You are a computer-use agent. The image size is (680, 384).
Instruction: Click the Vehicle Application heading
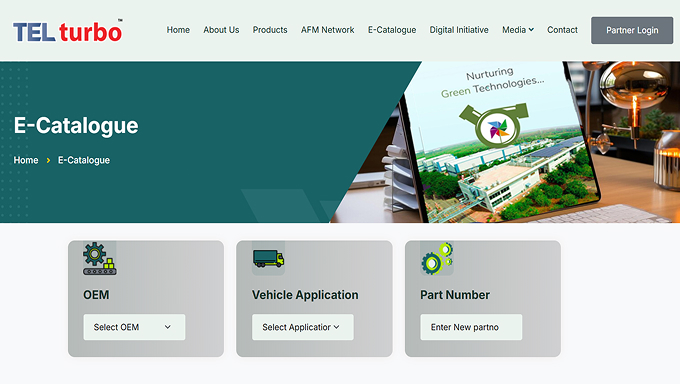coord(305,295)
